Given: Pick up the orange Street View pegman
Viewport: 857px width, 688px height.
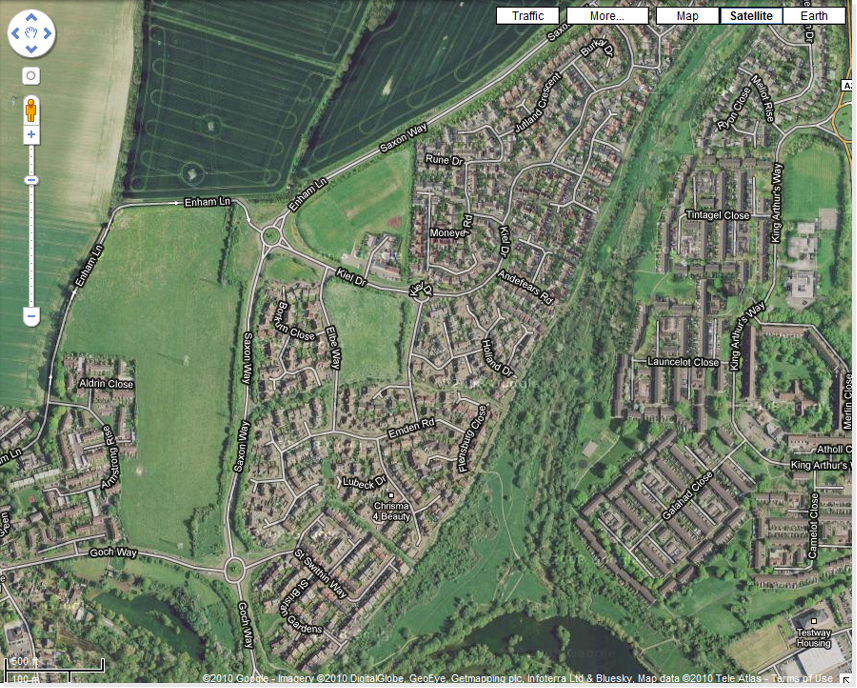Looking at the screenshot, I should click(x=31, y=111).
